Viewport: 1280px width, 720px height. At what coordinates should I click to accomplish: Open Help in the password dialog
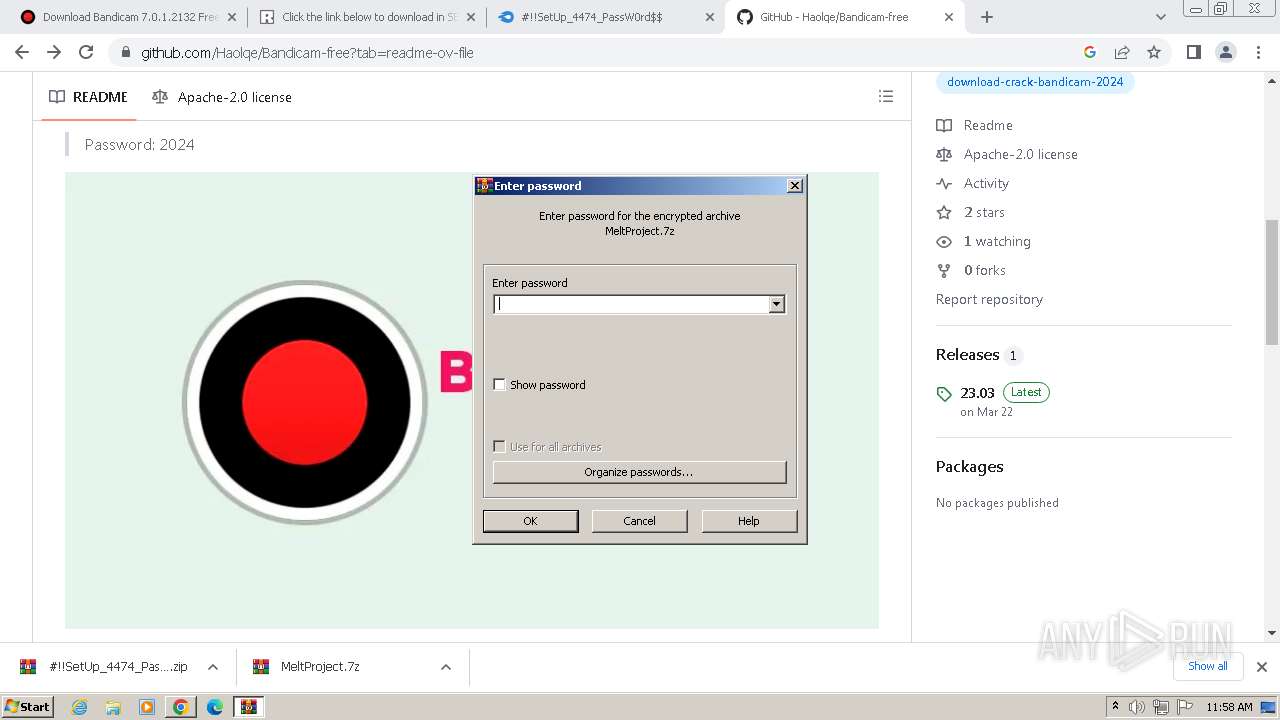click(x=749, y=521)
